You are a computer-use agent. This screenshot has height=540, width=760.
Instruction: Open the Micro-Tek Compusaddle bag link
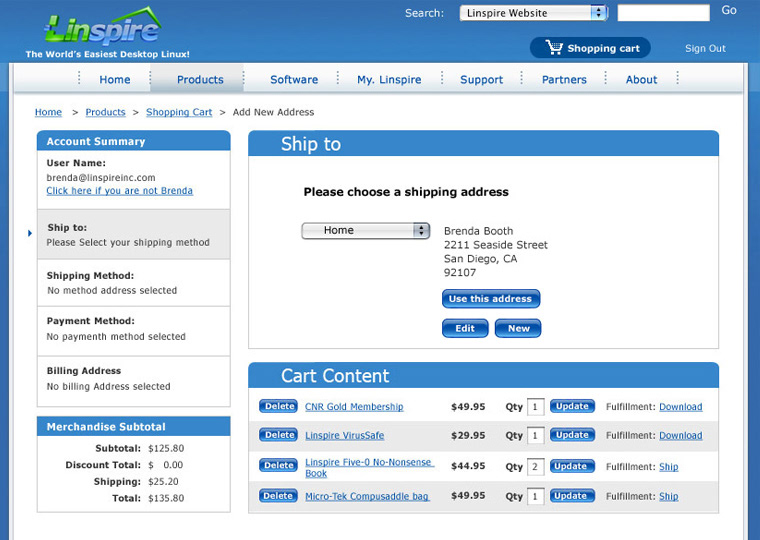click(367, 496)
